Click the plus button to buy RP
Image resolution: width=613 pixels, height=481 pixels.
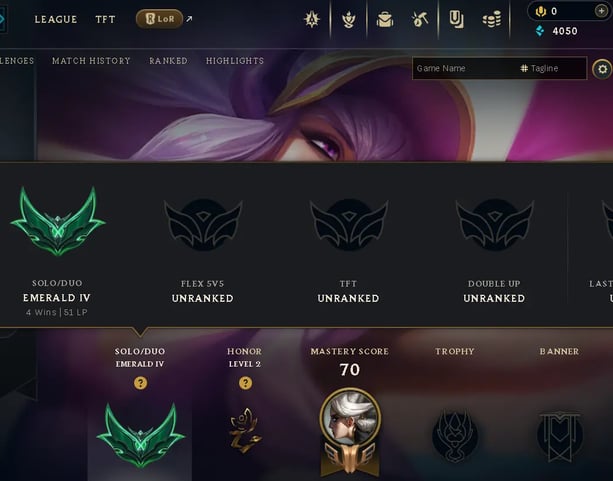(600, 11)
